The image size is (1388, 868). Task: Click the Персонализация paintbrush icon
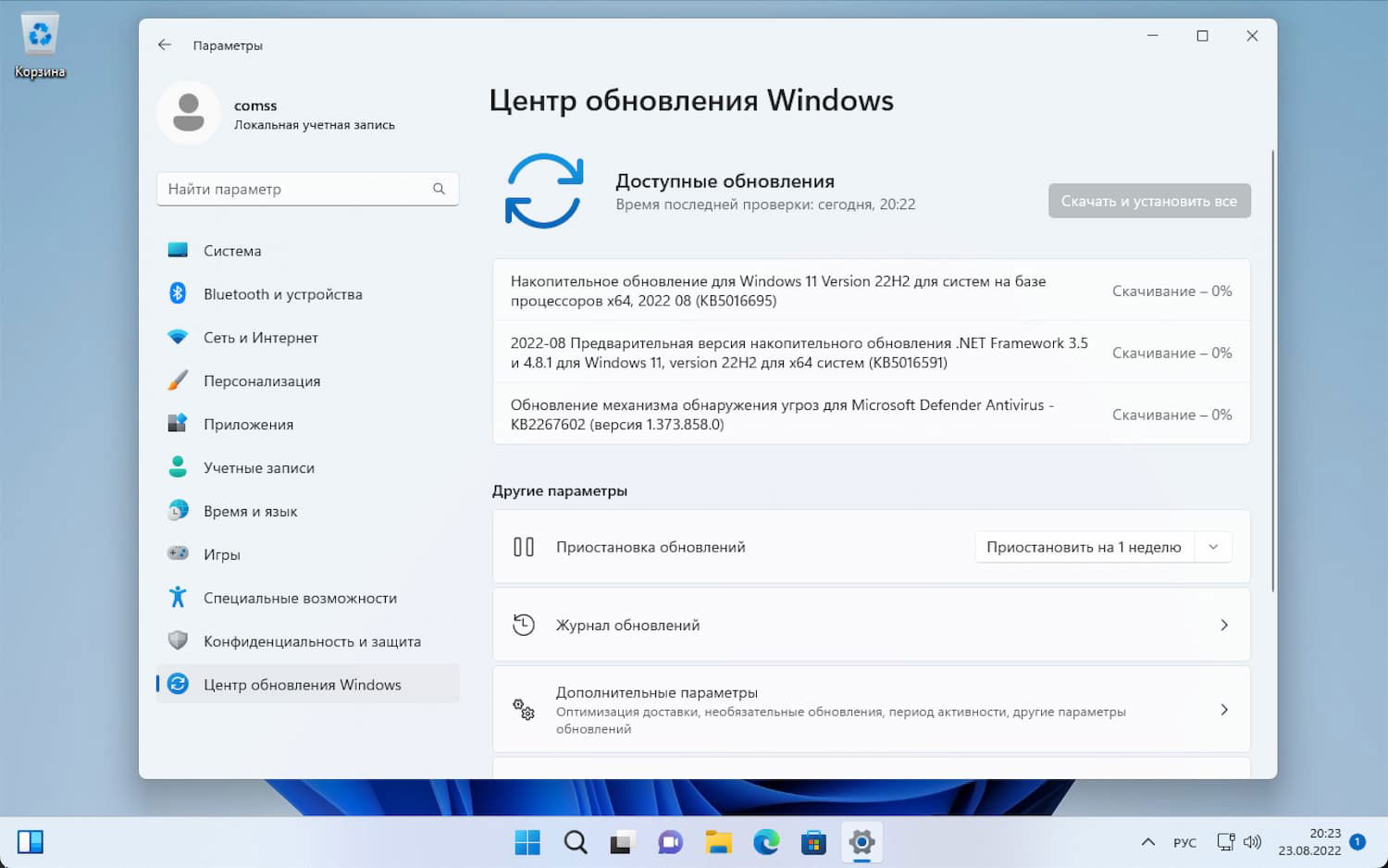tap(178, 380)
